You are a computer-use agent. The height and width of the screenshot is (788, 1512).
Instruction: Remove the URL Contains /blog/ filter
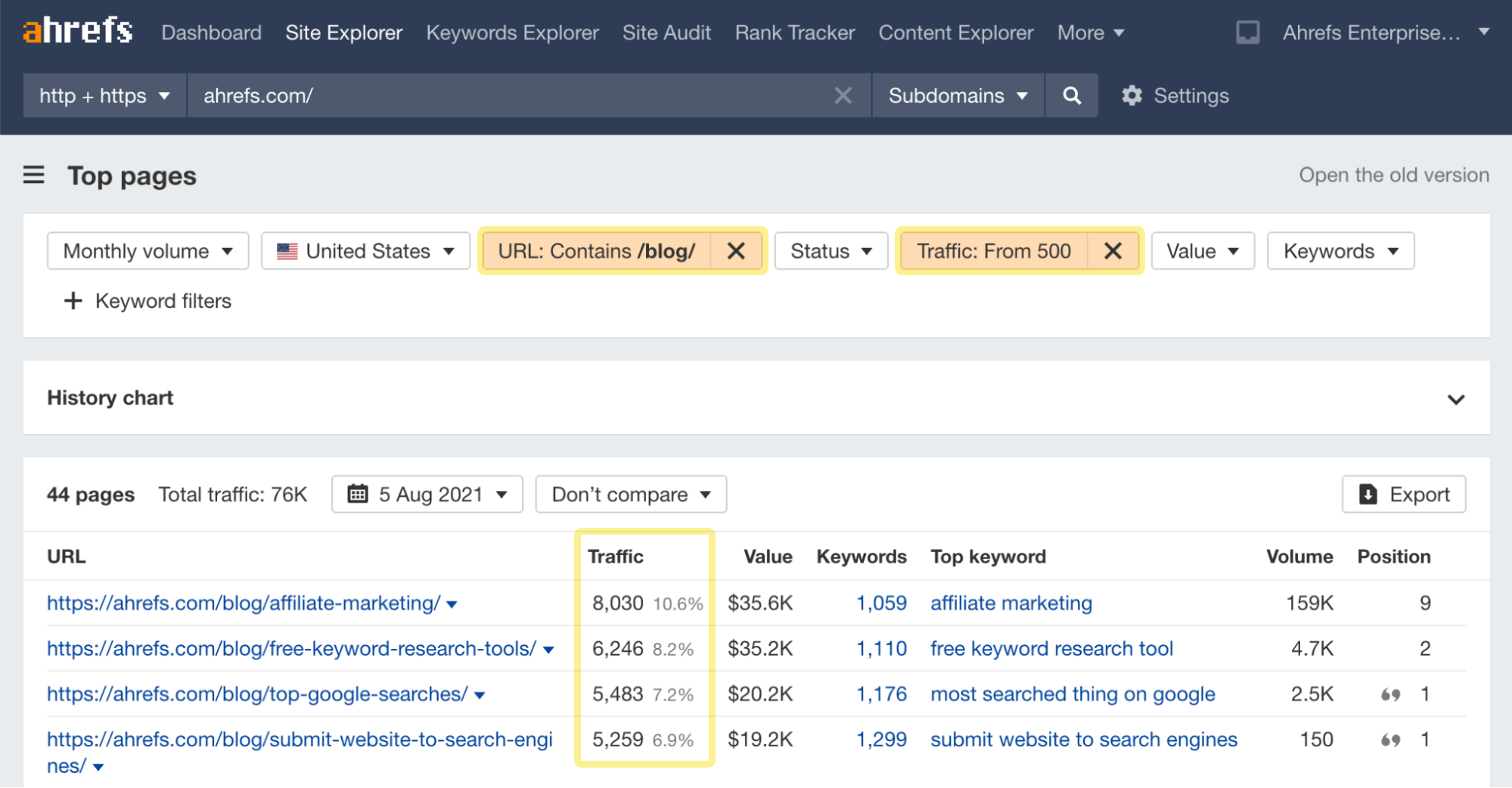736,251
